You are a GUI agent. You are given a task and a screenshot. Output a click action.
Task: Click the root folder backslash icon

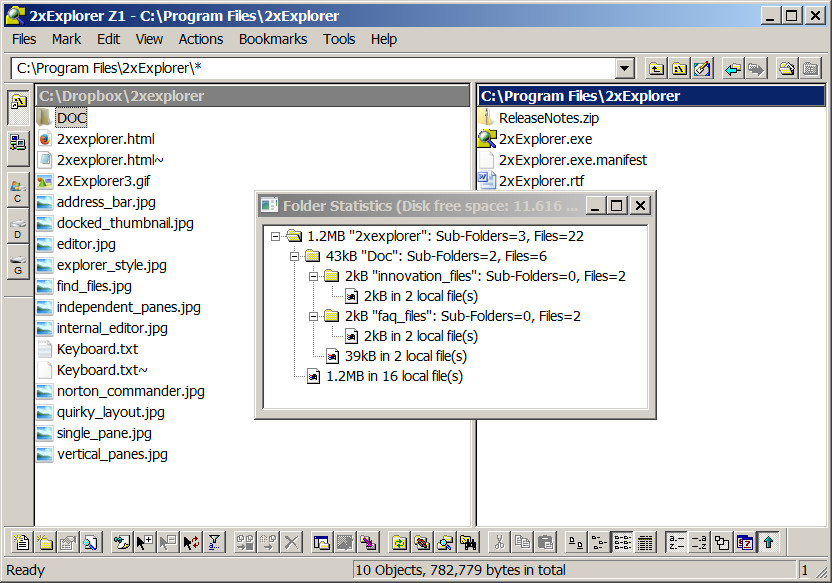click(x=680, y=68)
